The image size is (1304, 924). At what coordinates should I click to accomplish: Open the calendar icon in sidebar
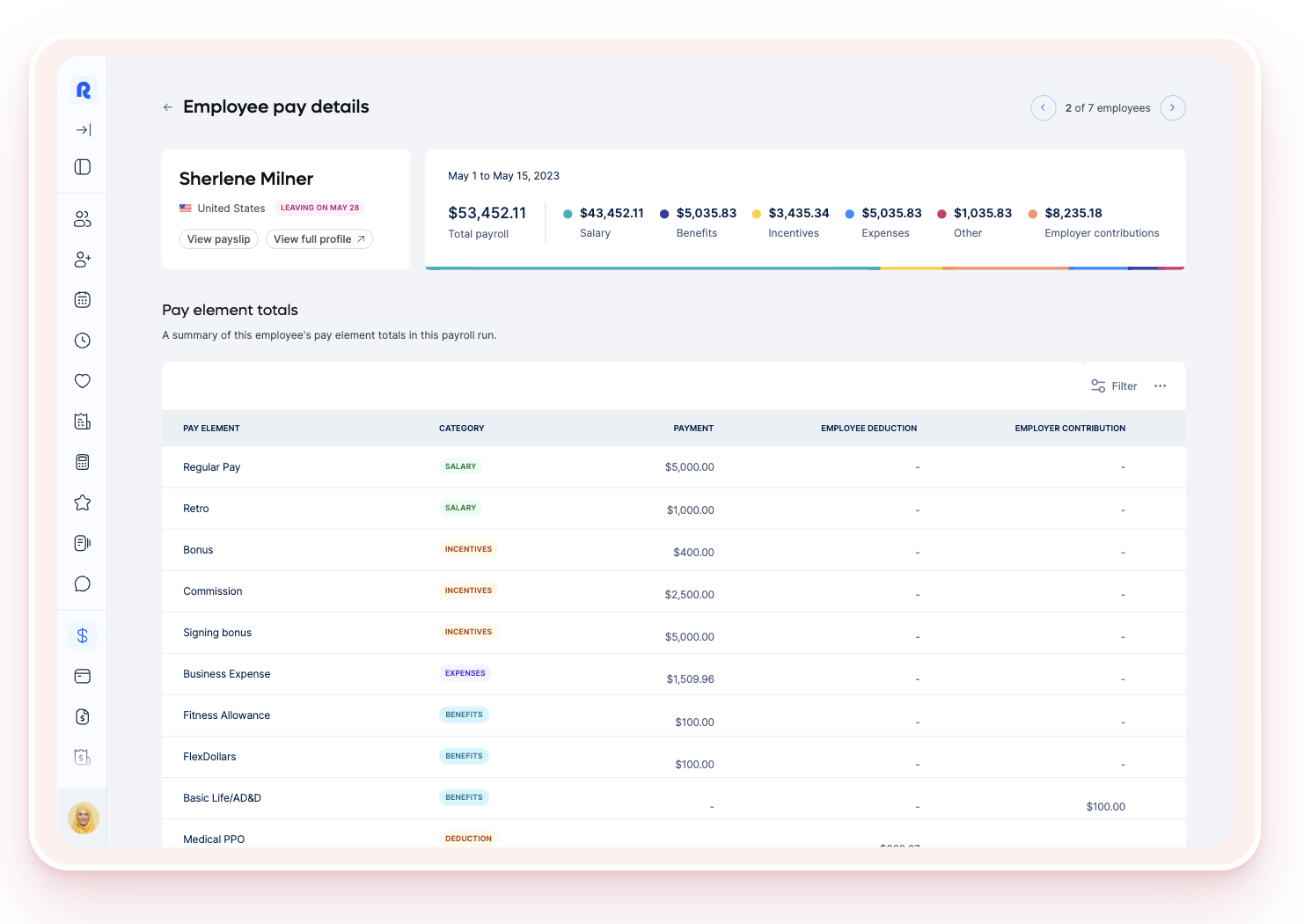(x=83, y=300)
